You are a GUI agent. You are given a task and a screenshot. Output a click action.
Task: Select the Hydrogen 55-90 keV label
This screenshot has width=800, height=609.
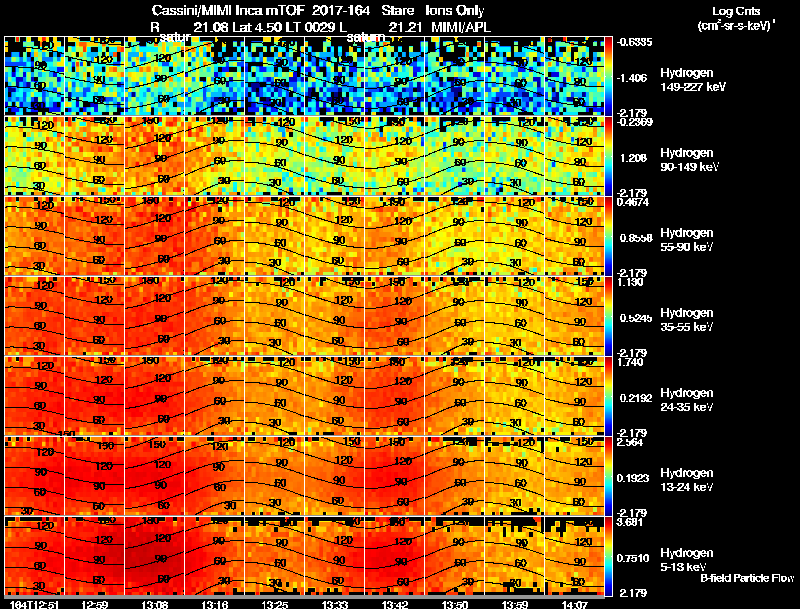click(x=687, y=240)
